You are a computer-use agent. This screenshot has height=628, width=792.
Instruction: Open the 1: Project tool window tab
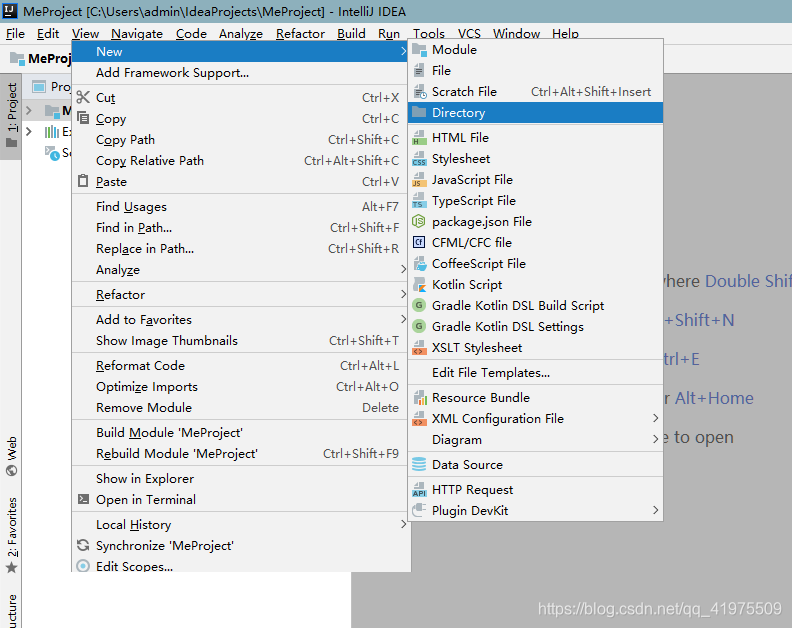click(x=11, y=115)
